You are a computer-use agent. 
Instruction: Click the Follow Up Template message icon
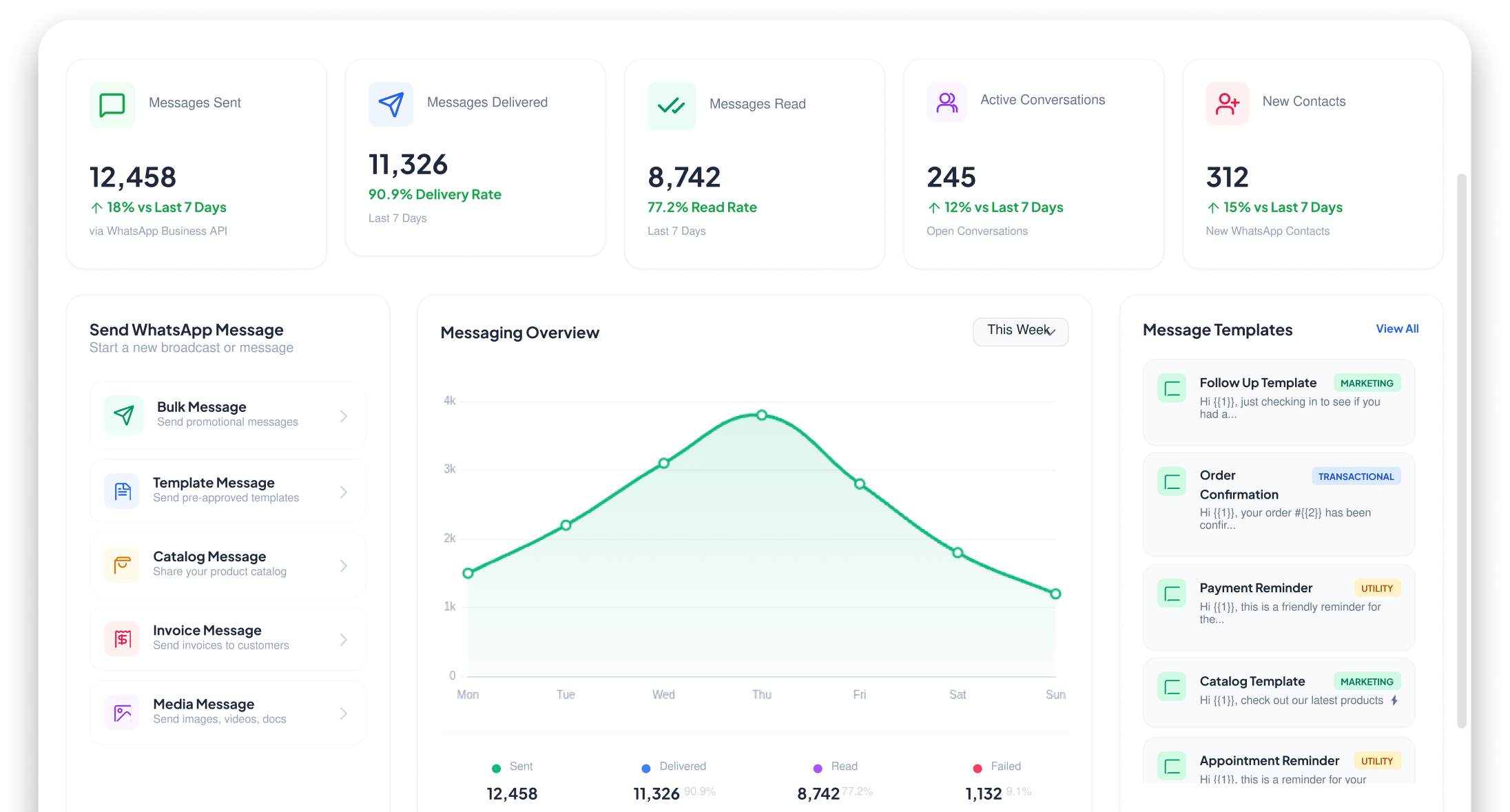coord(1172,389)
